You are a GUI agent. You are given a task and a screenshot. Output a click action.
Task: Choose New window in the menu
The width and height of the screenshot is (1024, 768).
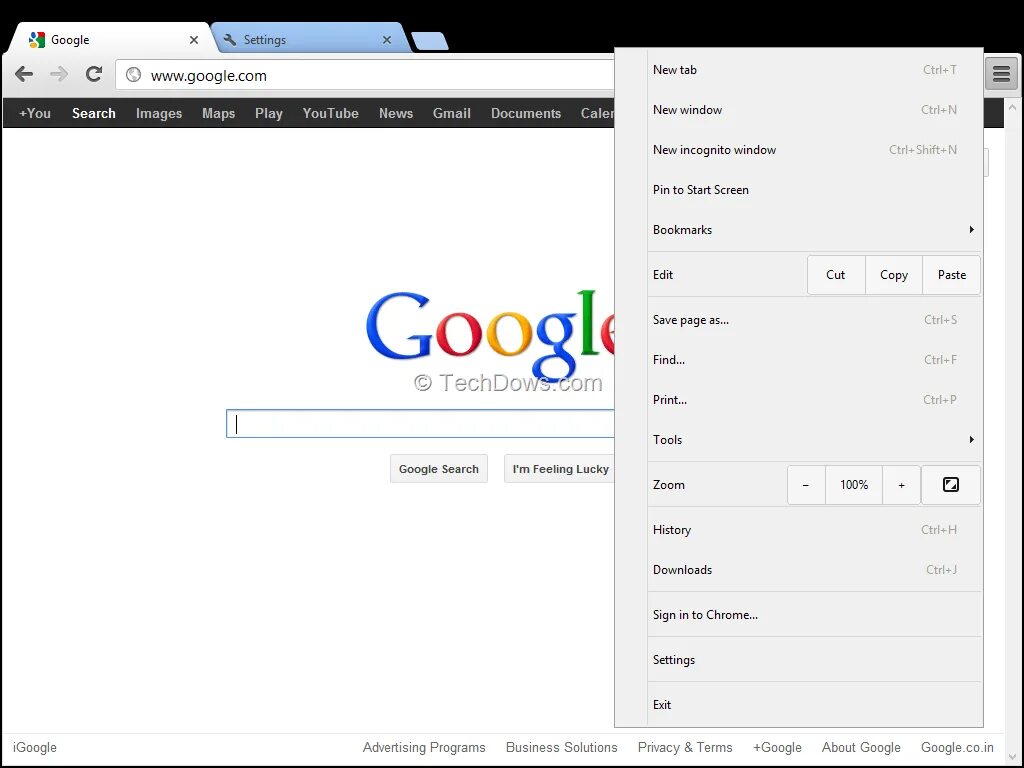coord(814,110)
